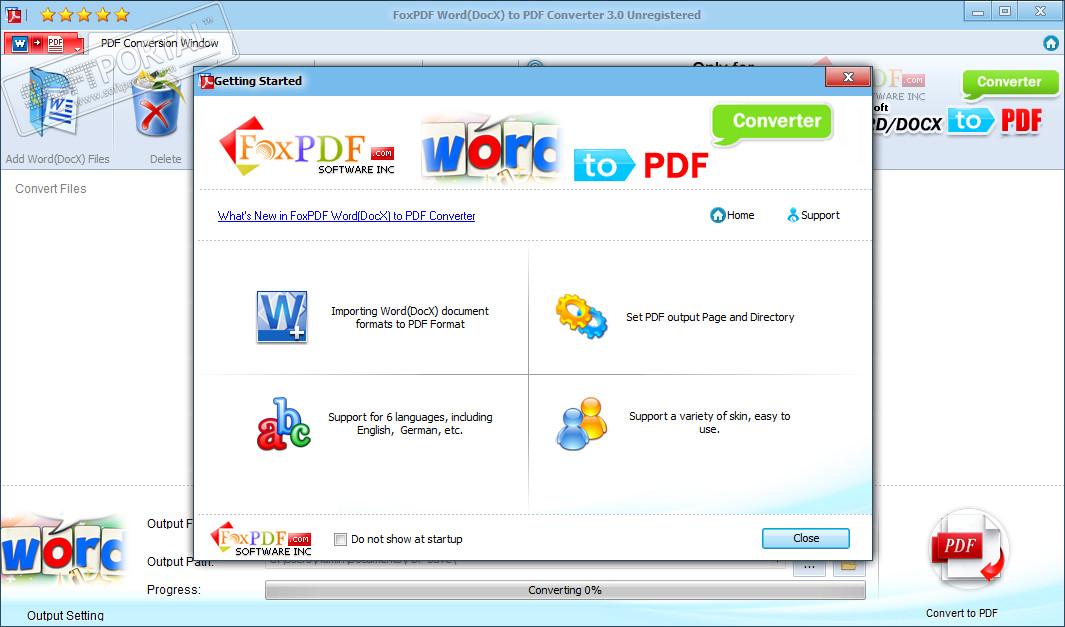1065x627 pixels.
Task: Click the green Converter bubble in main window
Action: [1009, 83]
